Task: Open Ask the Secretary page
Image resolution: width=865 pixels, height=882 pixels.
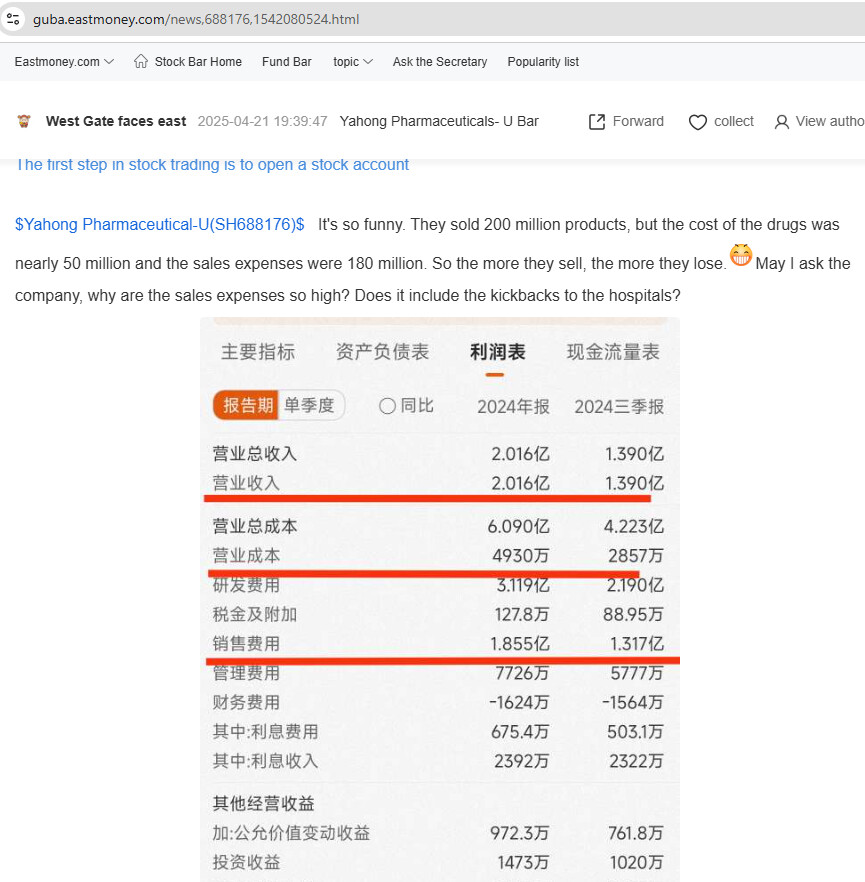Action: click(x=440, y=62)
